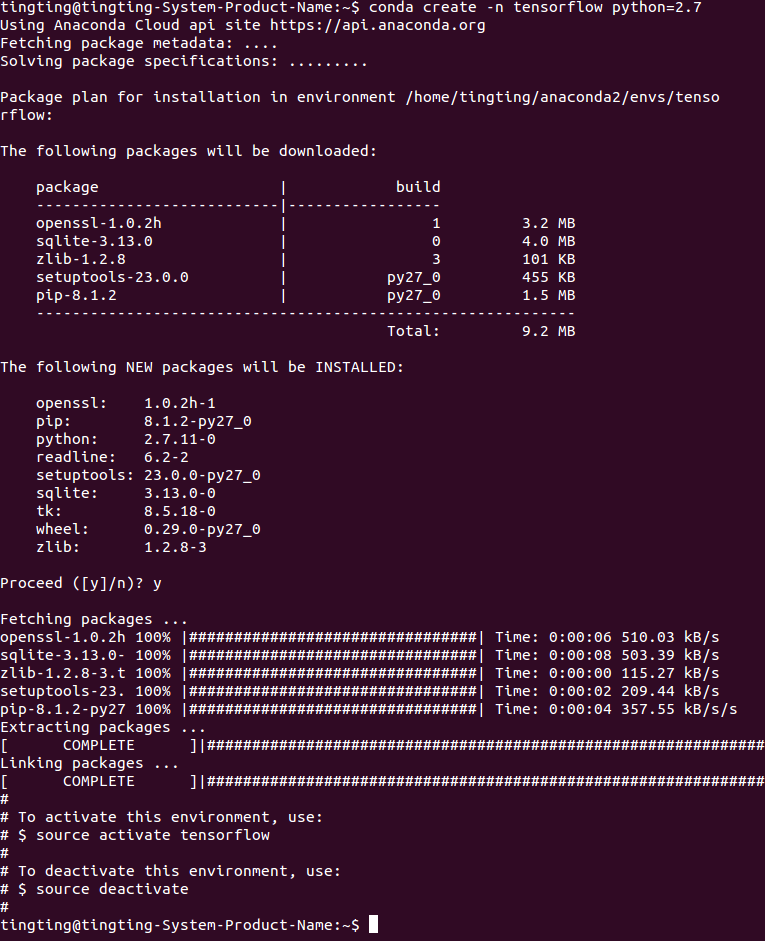Click the setuptools version 23.0.0-py27_0

[x=202, y=476]
